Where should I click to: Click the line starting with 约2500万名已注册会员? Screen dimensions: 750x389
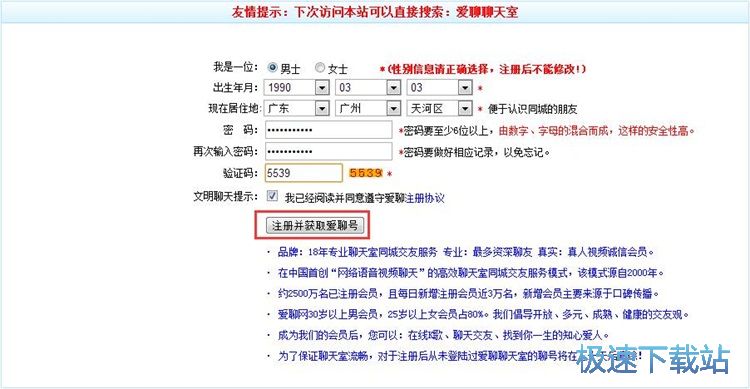pyautogui.click(x=468, y=293)
